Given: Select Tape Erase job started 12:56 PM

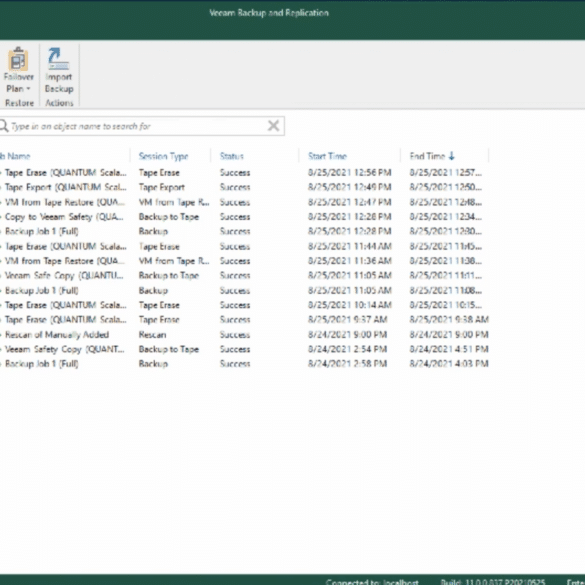Looking at the screenshot, I should tap(244, 173).
